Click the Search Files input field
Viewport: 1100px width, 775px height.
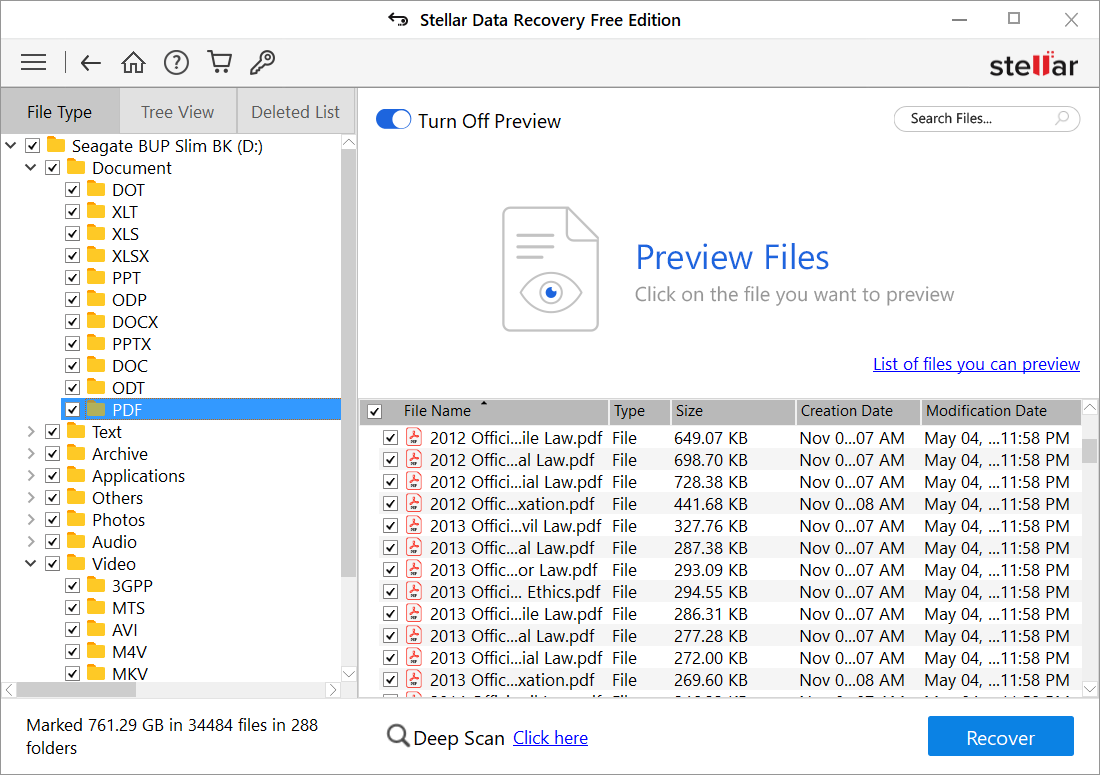(x=986, y=119)
